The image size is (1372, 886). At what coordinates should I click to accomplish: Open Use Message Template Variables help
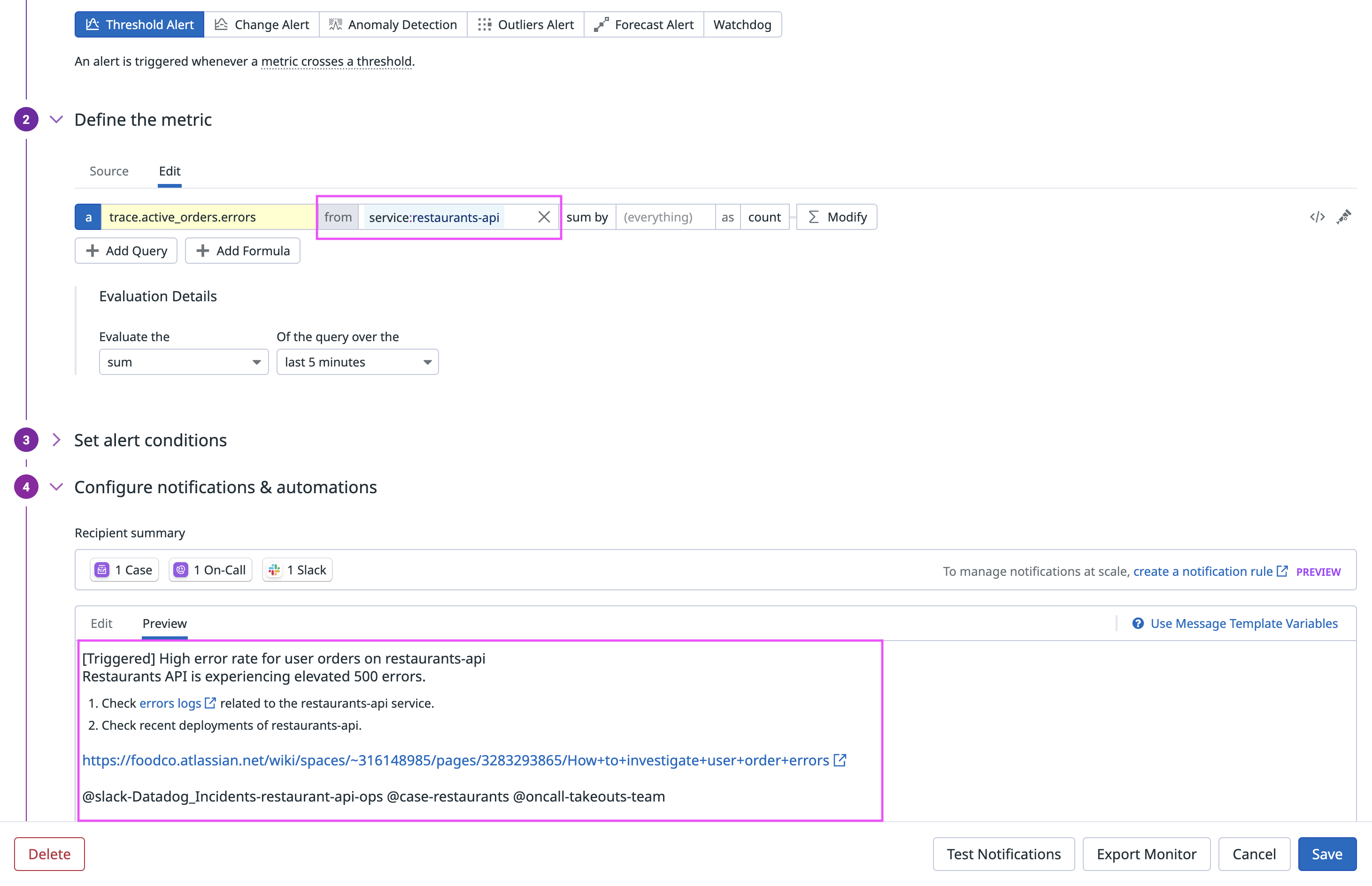pos(1235,623)
